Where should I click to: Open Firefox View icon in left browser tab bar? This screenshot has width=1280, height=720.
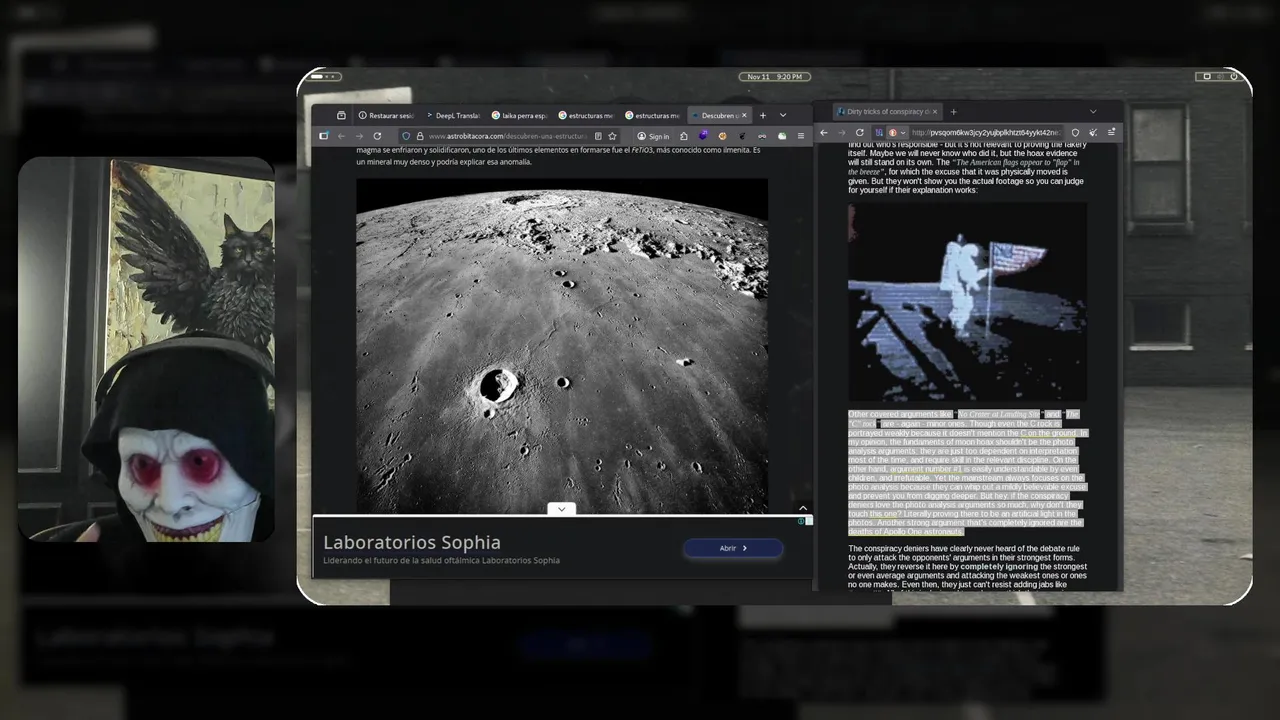(x=341, y=115)
